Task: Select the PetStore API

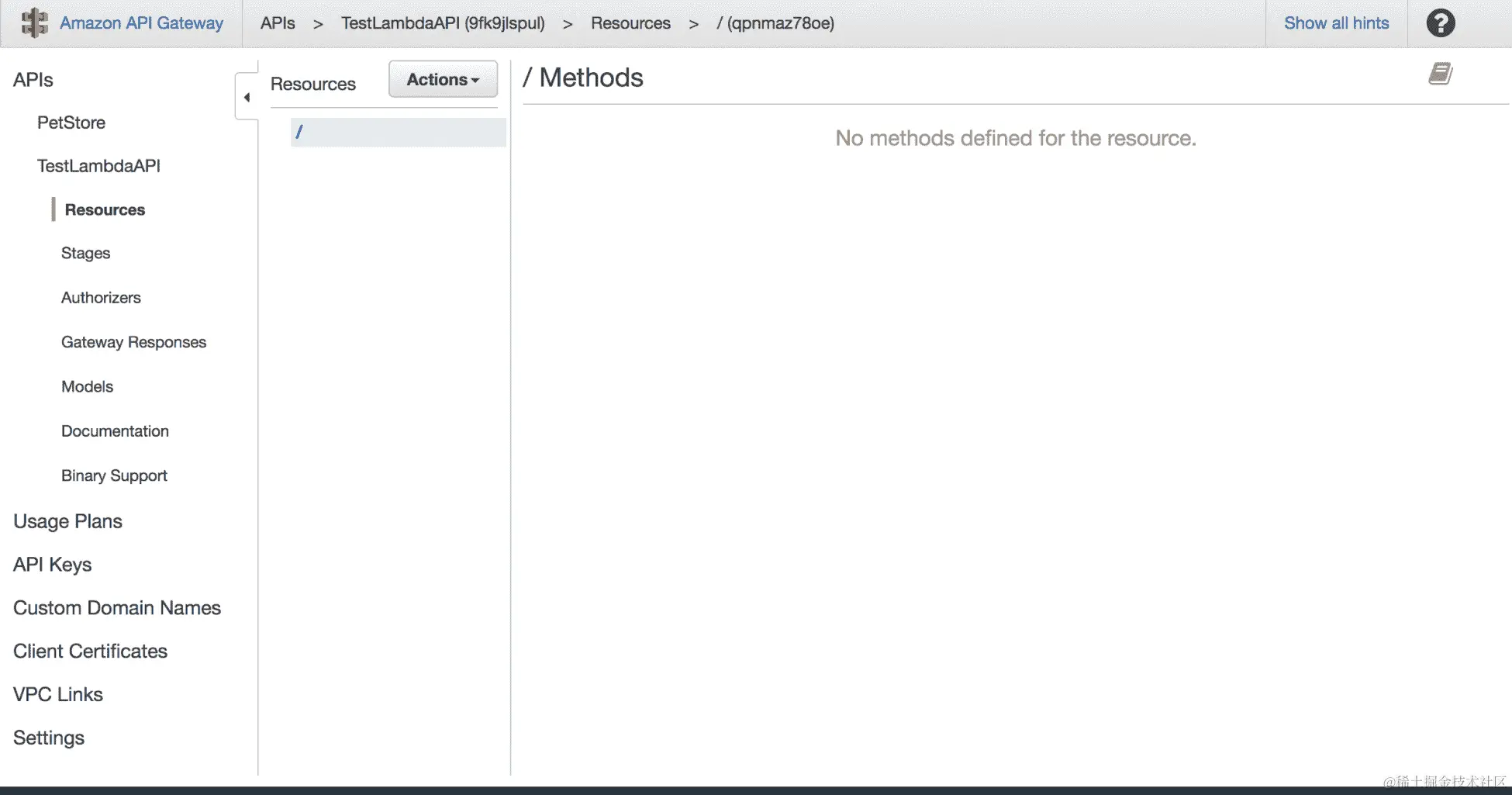Action: pyautogui.click(x=71, y=123)
